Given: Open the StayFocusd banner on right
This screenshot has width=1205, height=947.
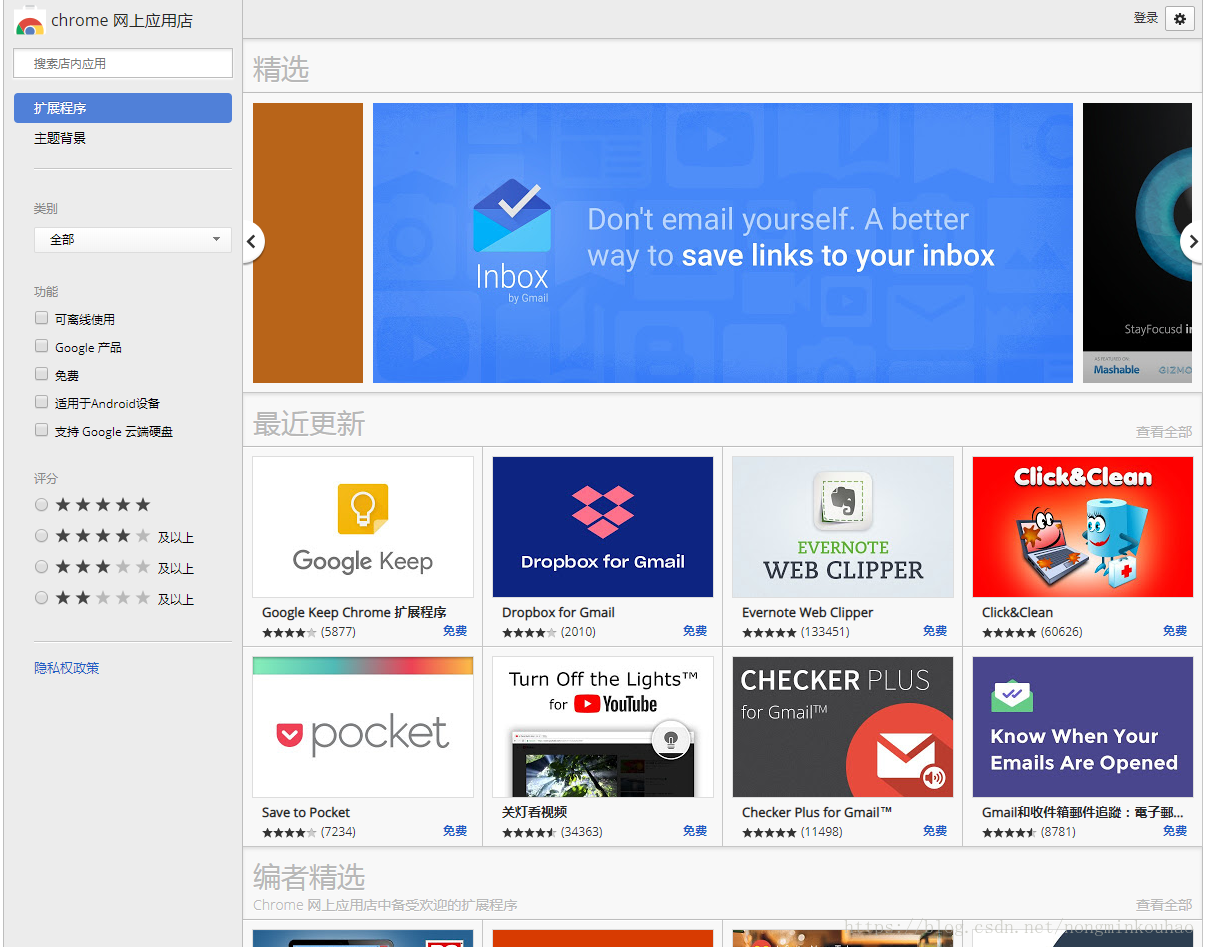Looking at the screenshot, I should click(1138, 243).
